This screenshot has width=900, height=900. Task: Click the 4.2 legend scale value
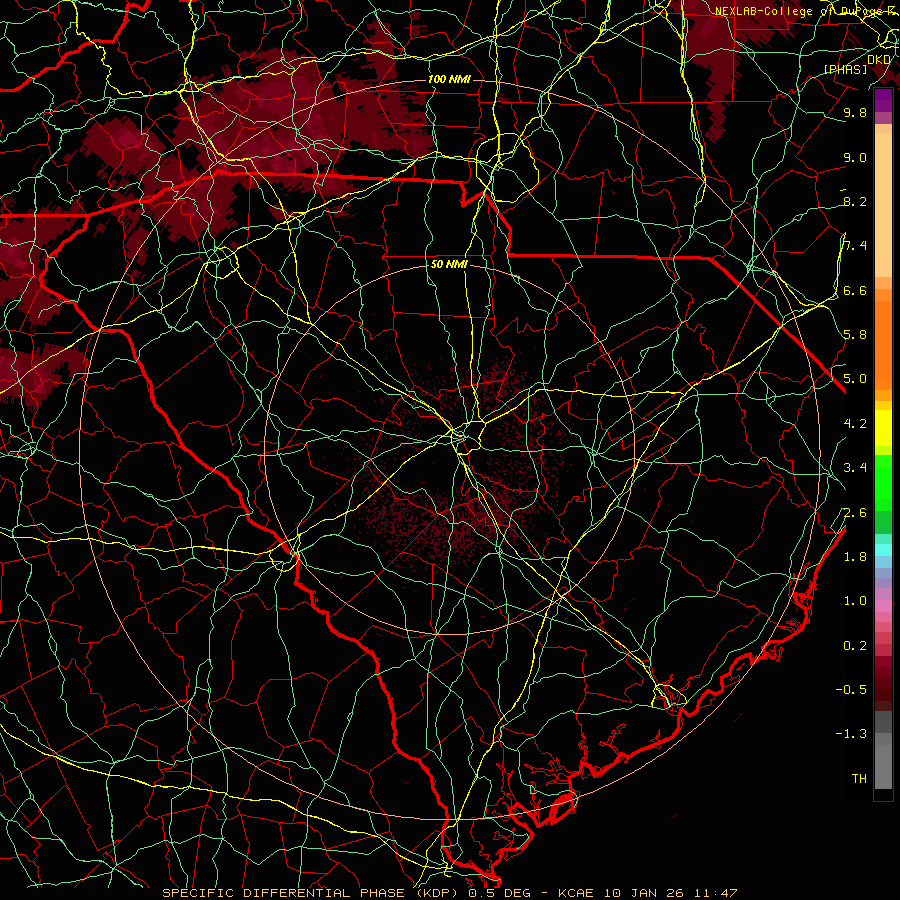pyautogui.click(x=855, y=424)
